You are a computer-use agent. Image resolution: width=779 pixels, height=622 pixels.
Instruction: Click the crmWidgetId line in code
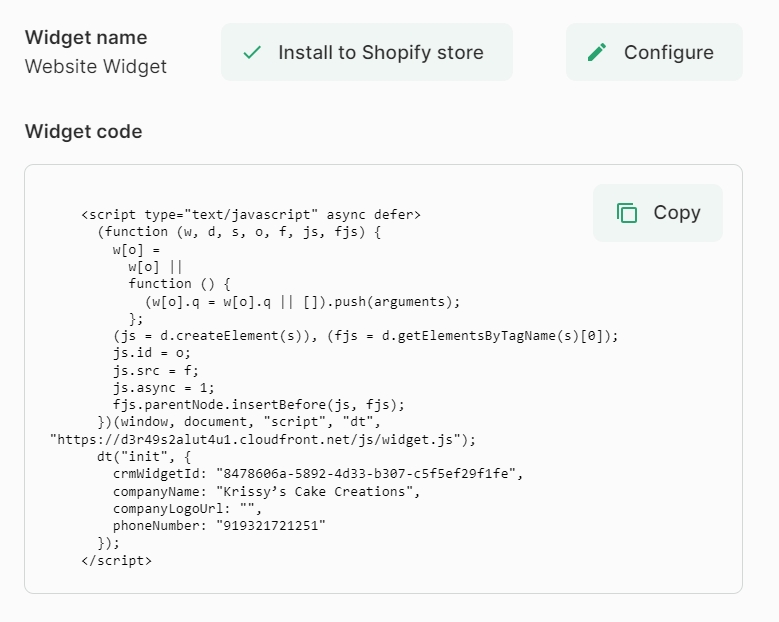tap(317, 473)
